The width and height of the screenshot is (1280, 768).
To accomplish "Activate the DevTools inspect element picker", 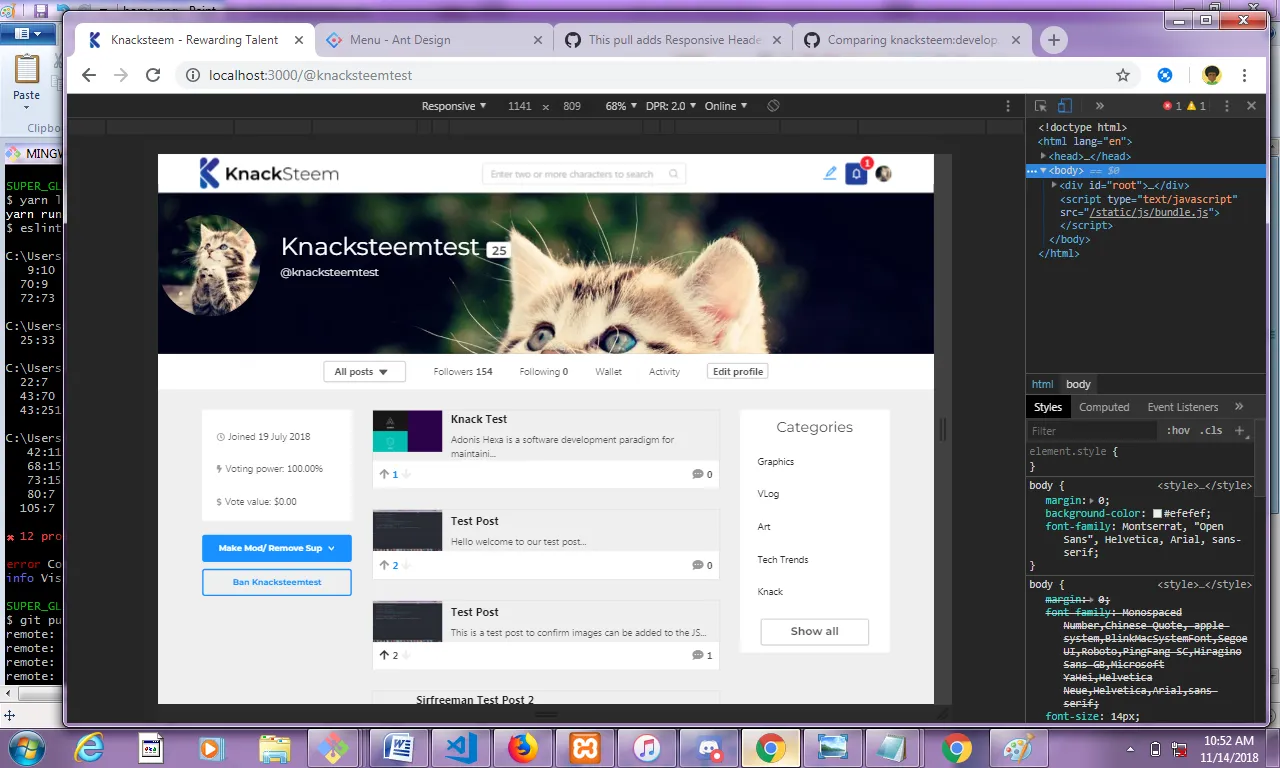I will (1041, 105).
